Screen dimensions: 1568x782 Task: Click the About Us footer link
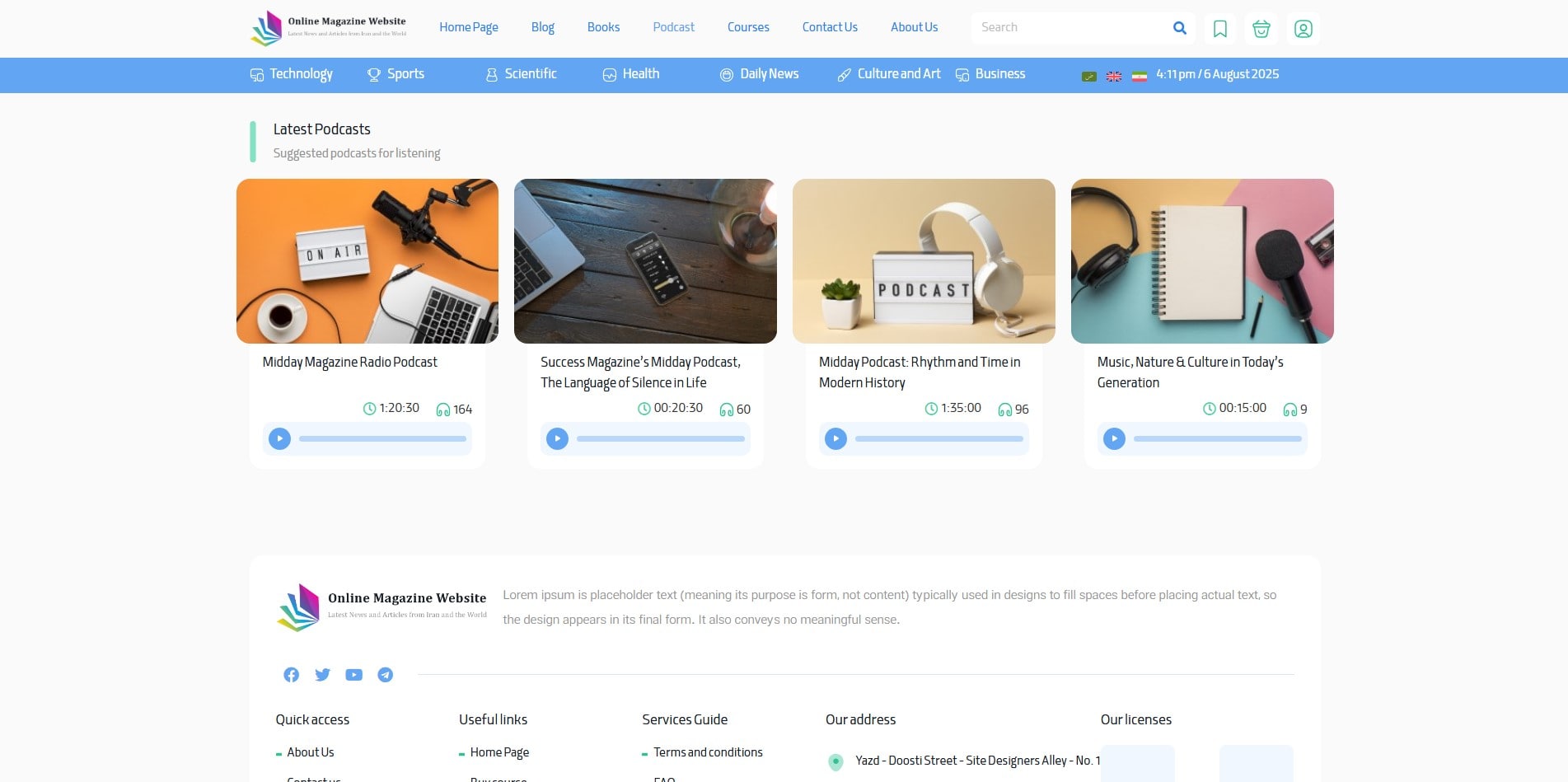coord(311,752)
